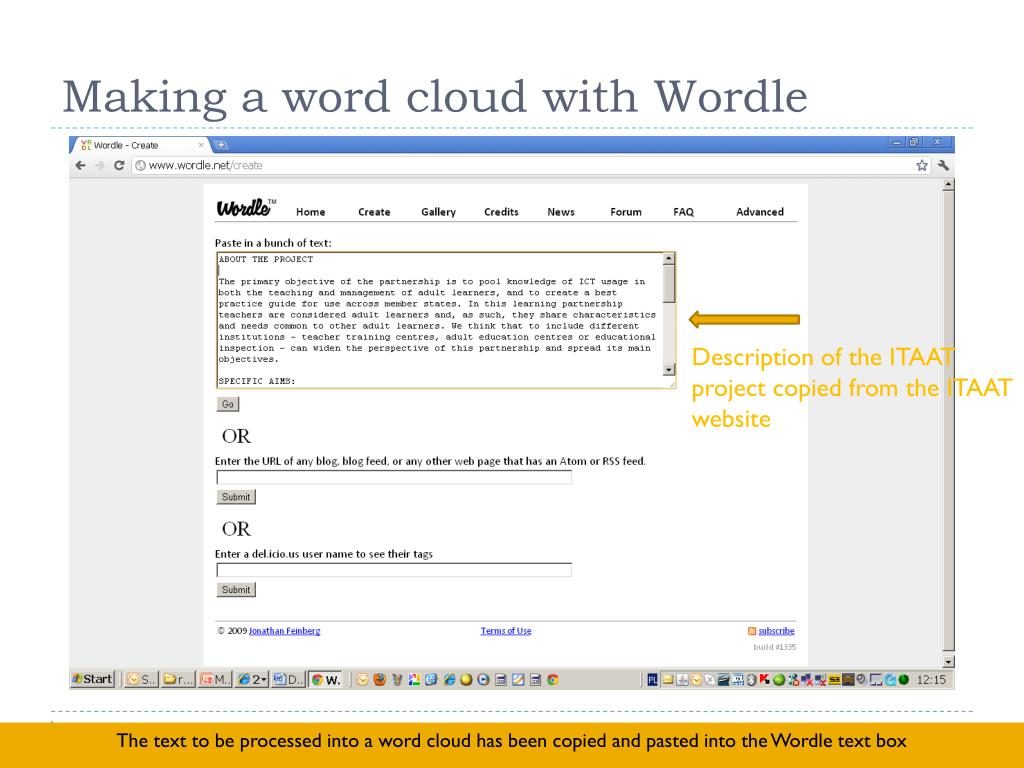Click the page scrollbar down arrow
The width and height of the screenshot is (1024, 768).
click(x=948, y=662)
